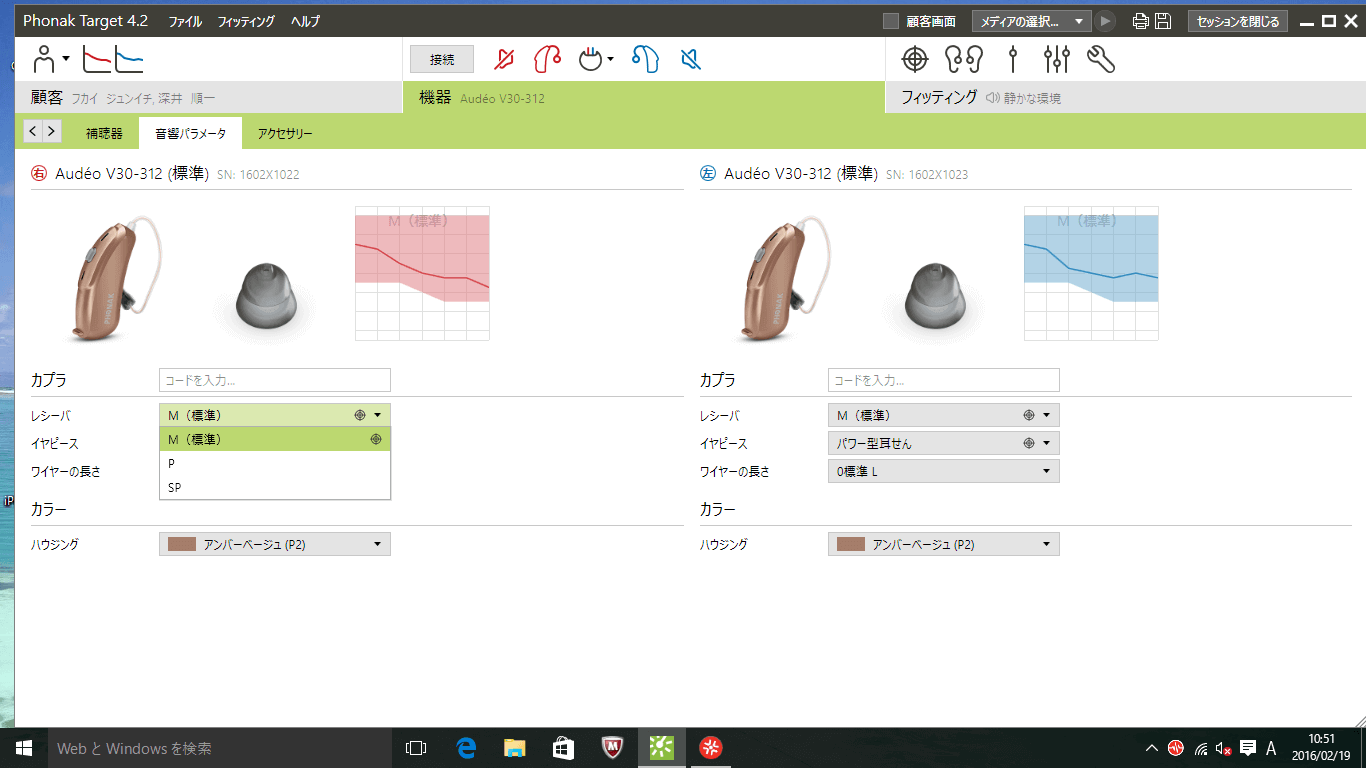Image resolution: width=1366 pixels, height=768 pixels.
Task: Click target icon in left earpiece field
Action: [x=1028, y=443]
